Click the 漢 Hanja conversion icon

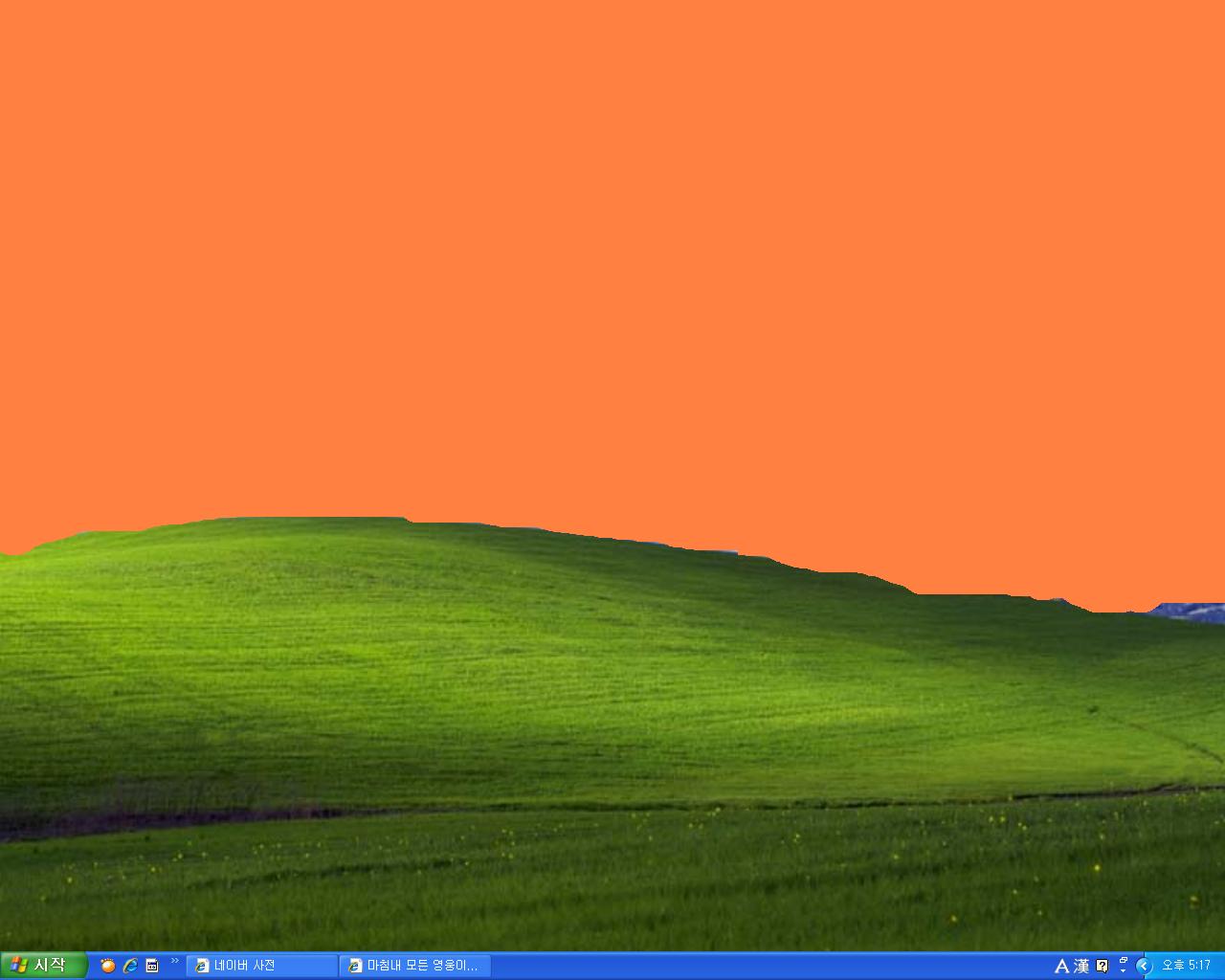point(1081,966)
